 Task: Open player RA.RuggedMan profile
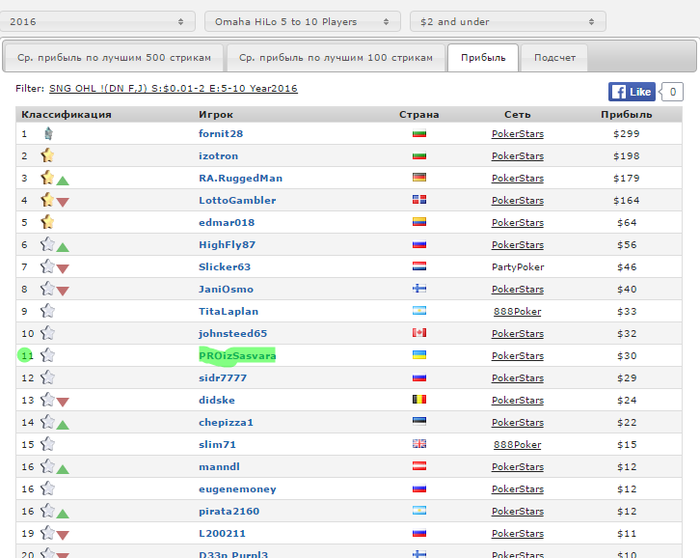click(241, 178)
